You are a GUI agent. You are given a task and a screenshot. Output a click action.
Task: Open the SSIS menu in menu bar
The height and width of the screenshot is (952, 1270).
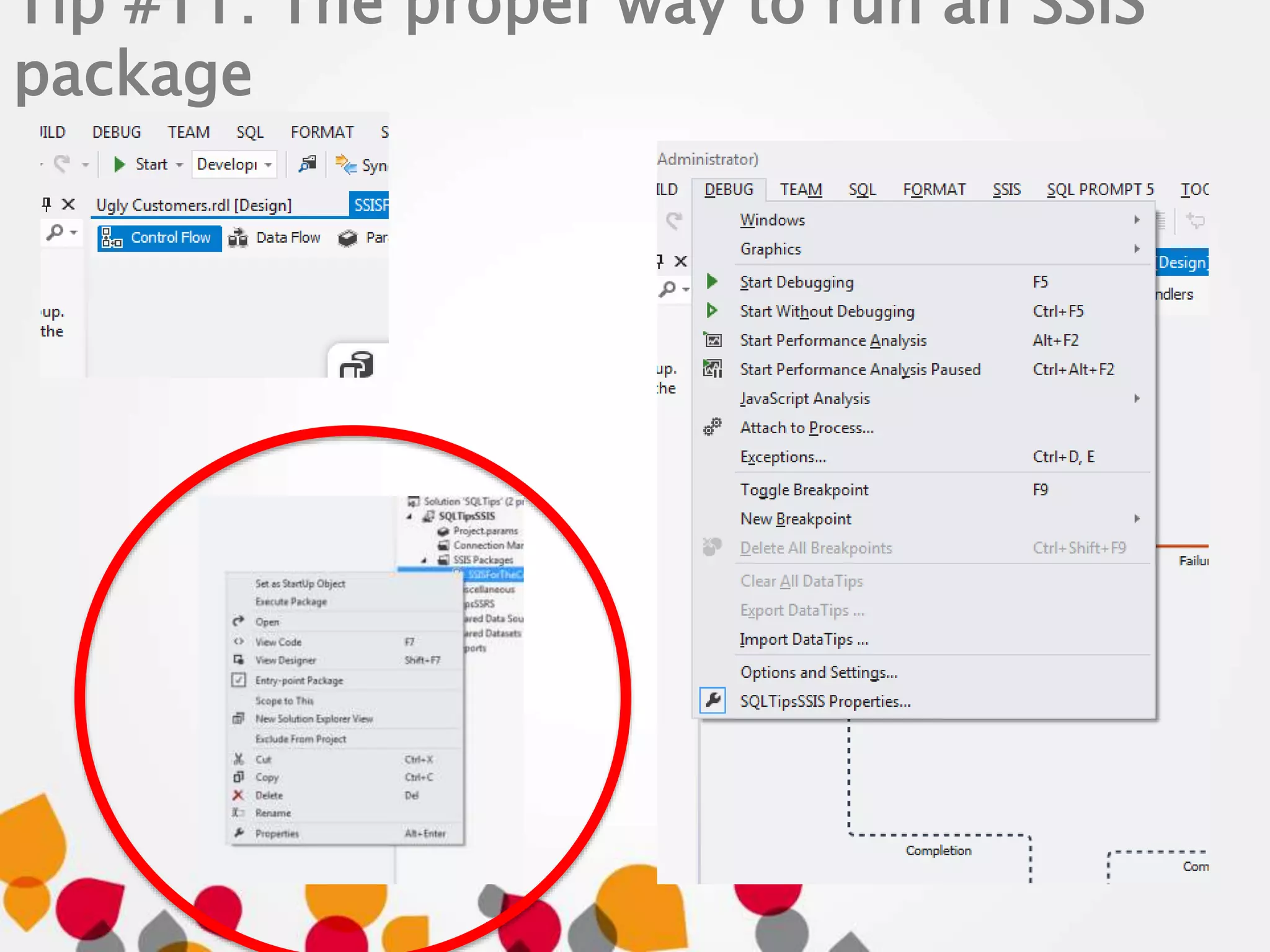pos(1006,190)
